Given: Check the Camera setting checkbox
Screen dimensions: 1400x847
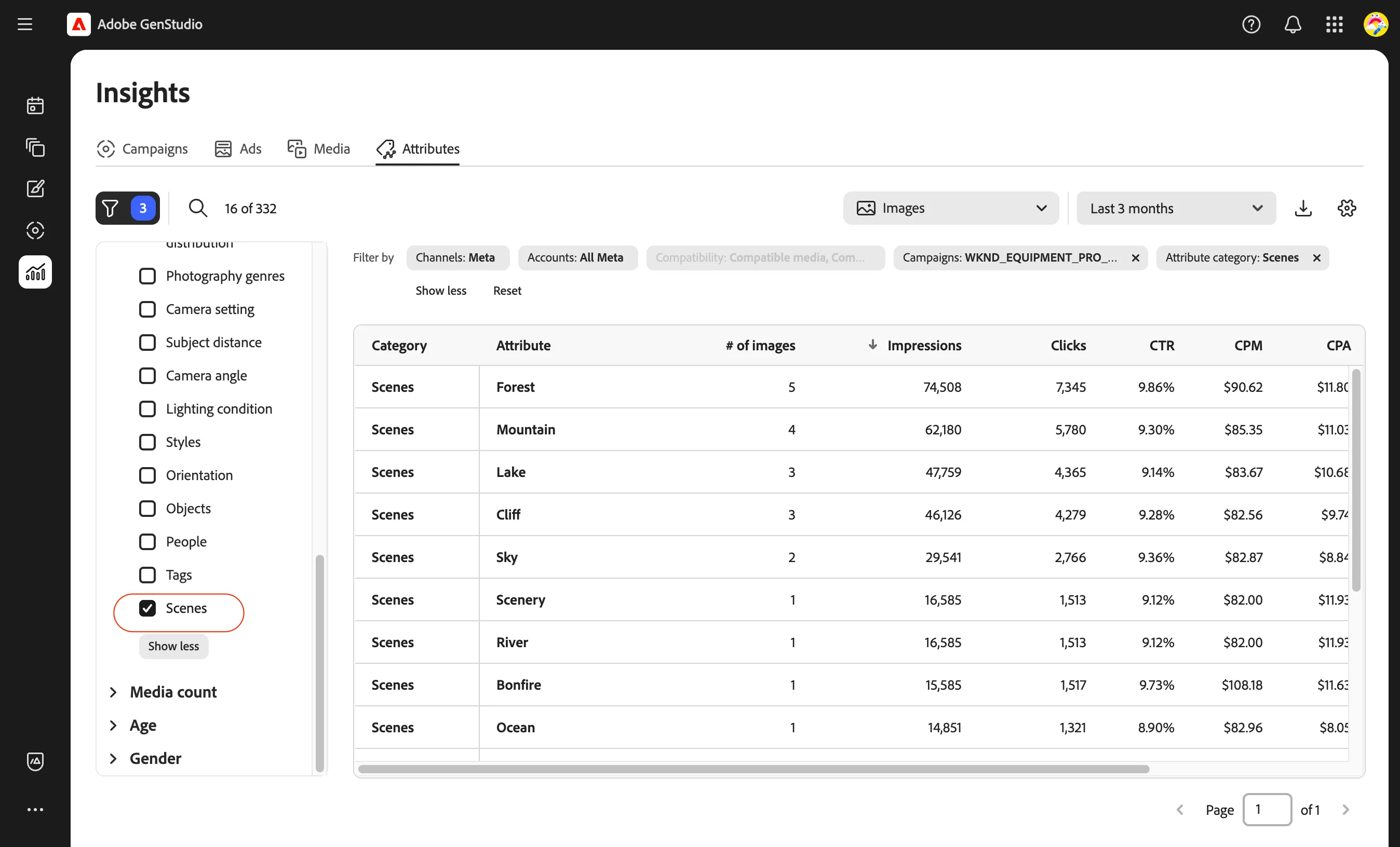Looking at the screenshot, I should [x=147, y=309].
